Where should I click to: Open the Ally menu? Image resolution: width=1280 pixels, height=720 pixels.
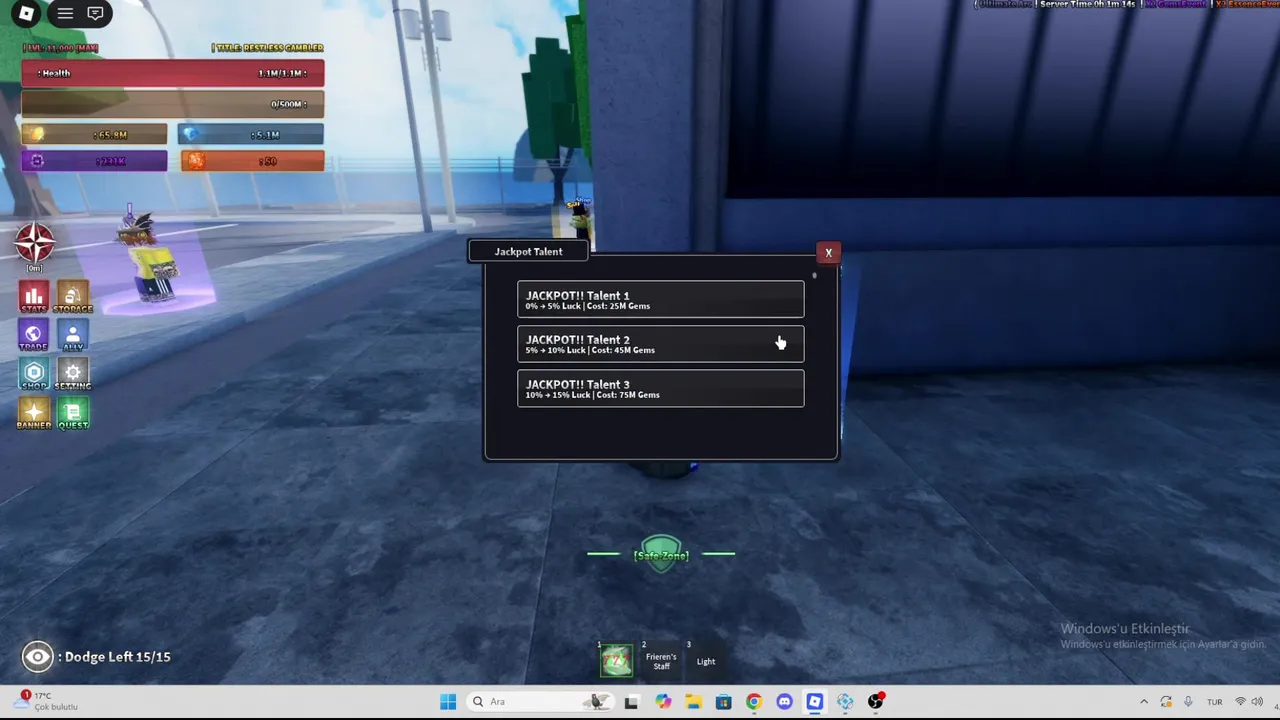[73, 336]
